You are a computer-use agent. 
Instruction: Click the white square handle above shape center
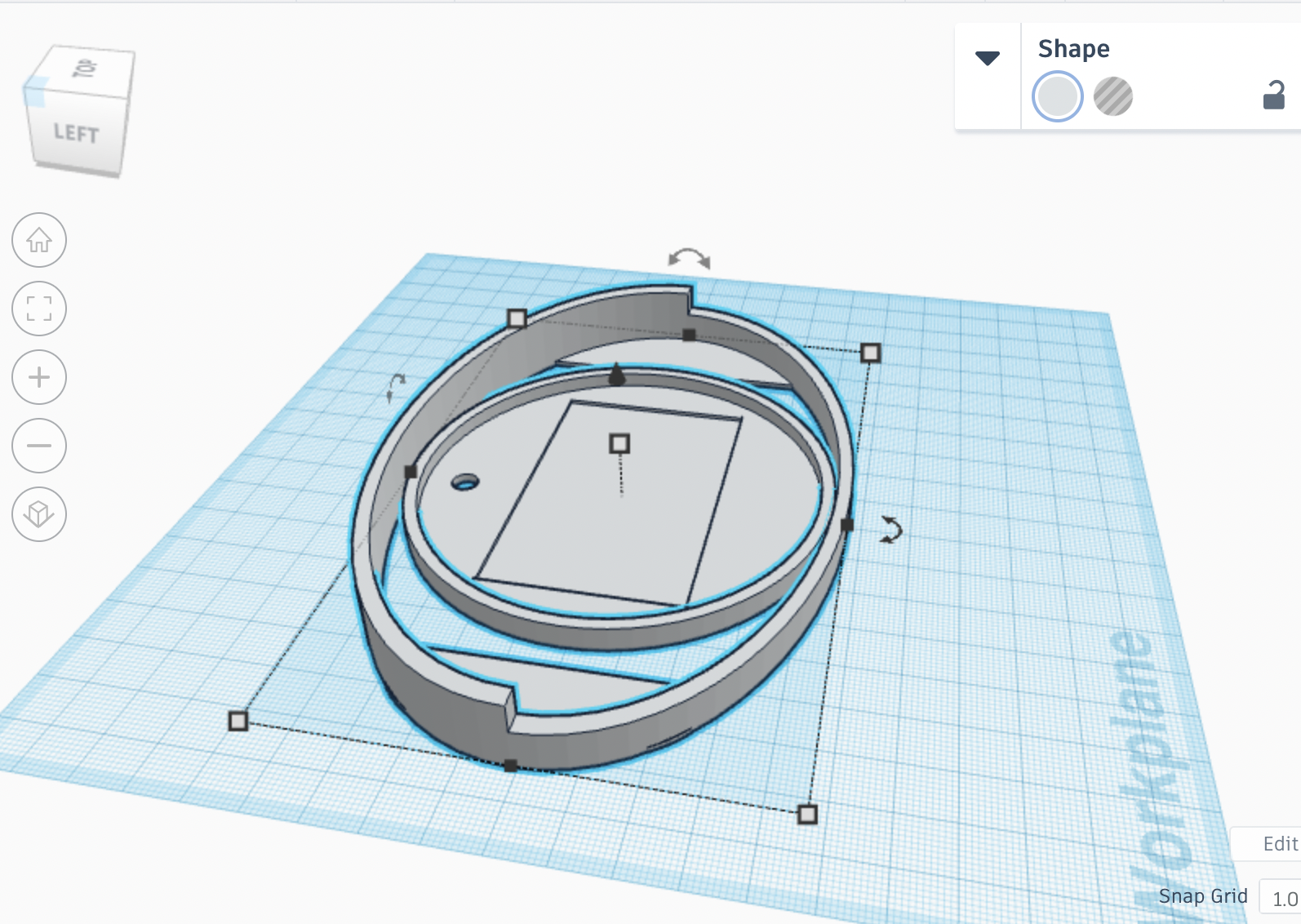pyautogui.click(x=619, y=443)
